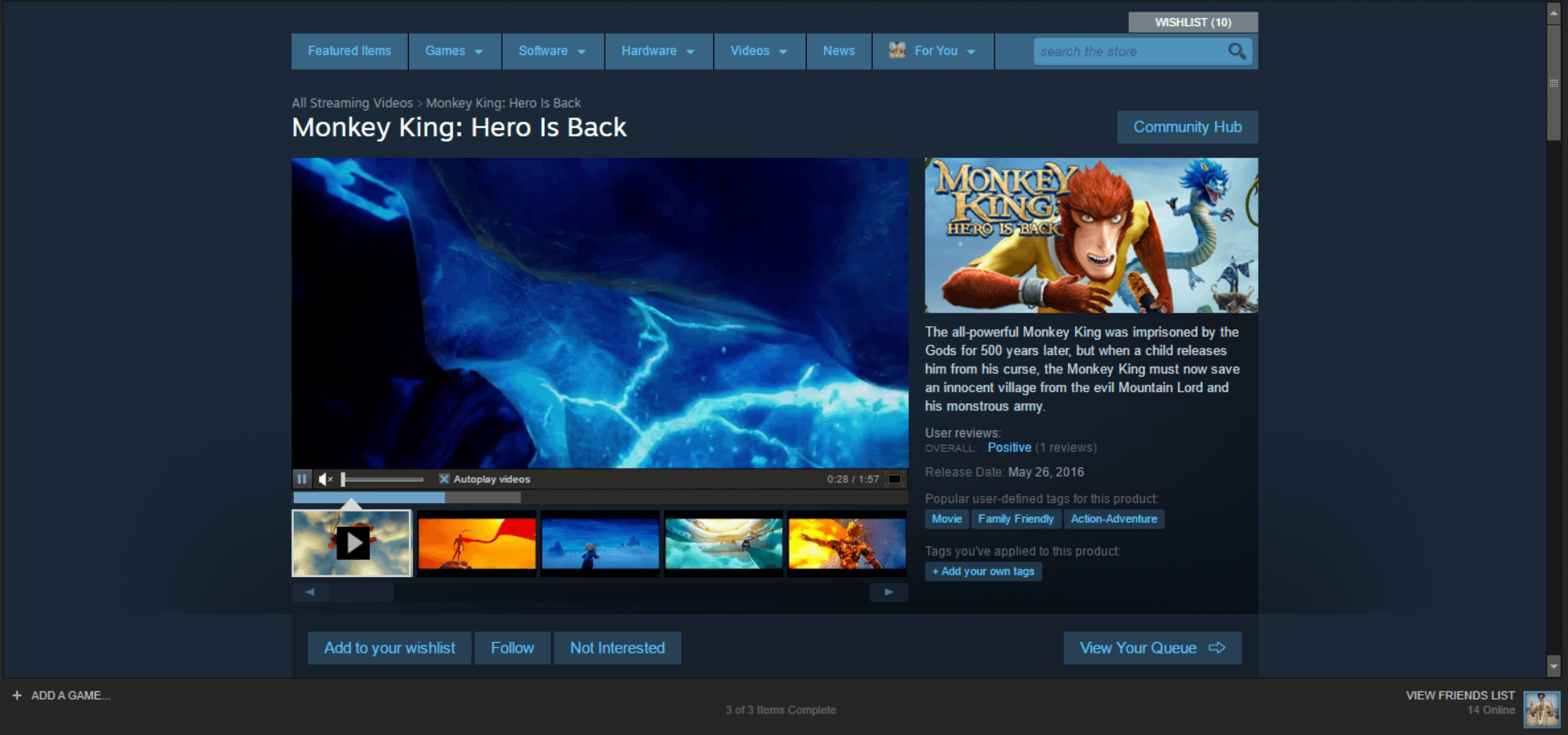Screen dimensions: 1568x735
Task: Play the first trailer thumbnail
Action: (352, 543)
